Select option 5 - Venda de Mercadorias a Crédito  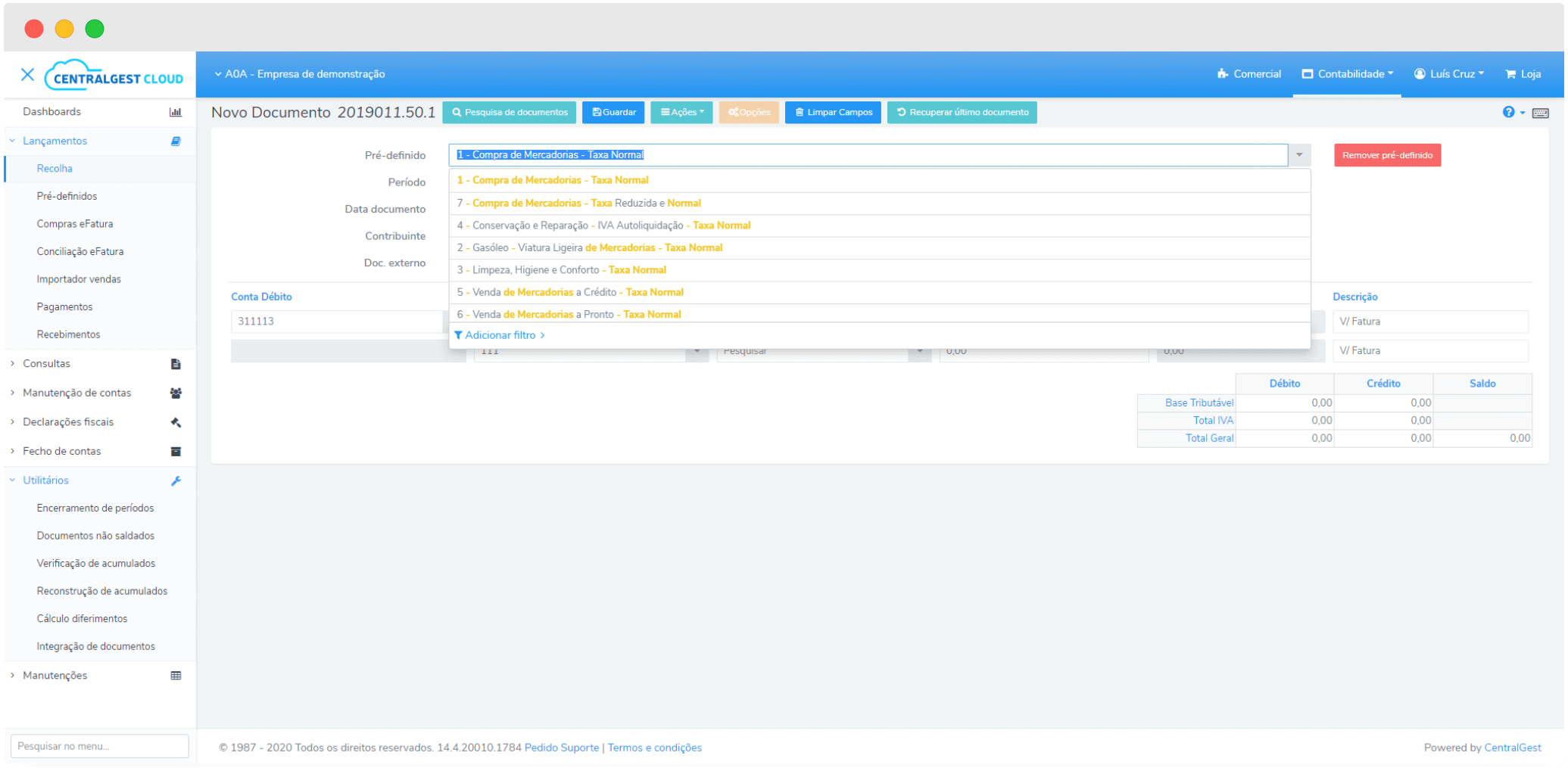click(879, 292)
